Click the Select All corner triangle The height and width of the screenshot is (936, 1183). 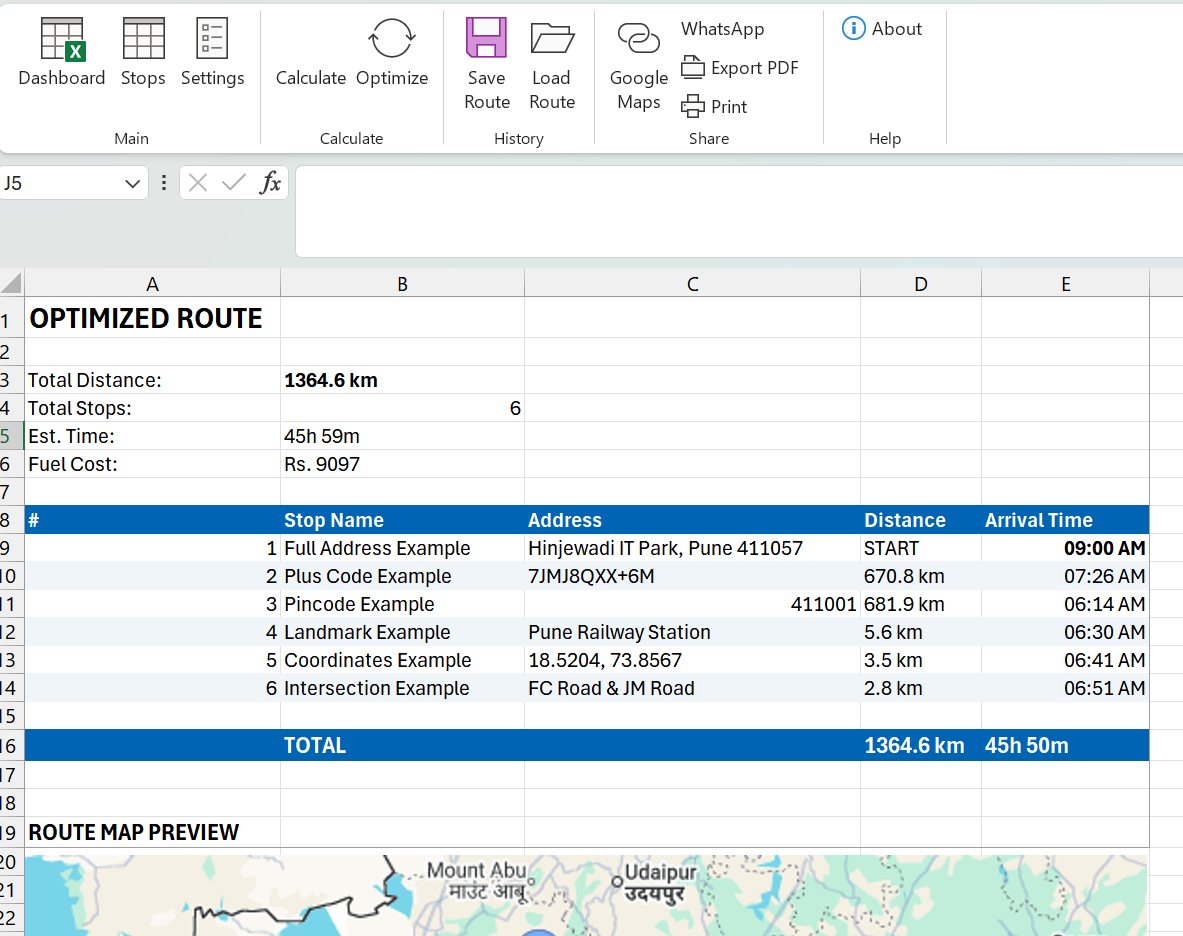coord(11,284)
